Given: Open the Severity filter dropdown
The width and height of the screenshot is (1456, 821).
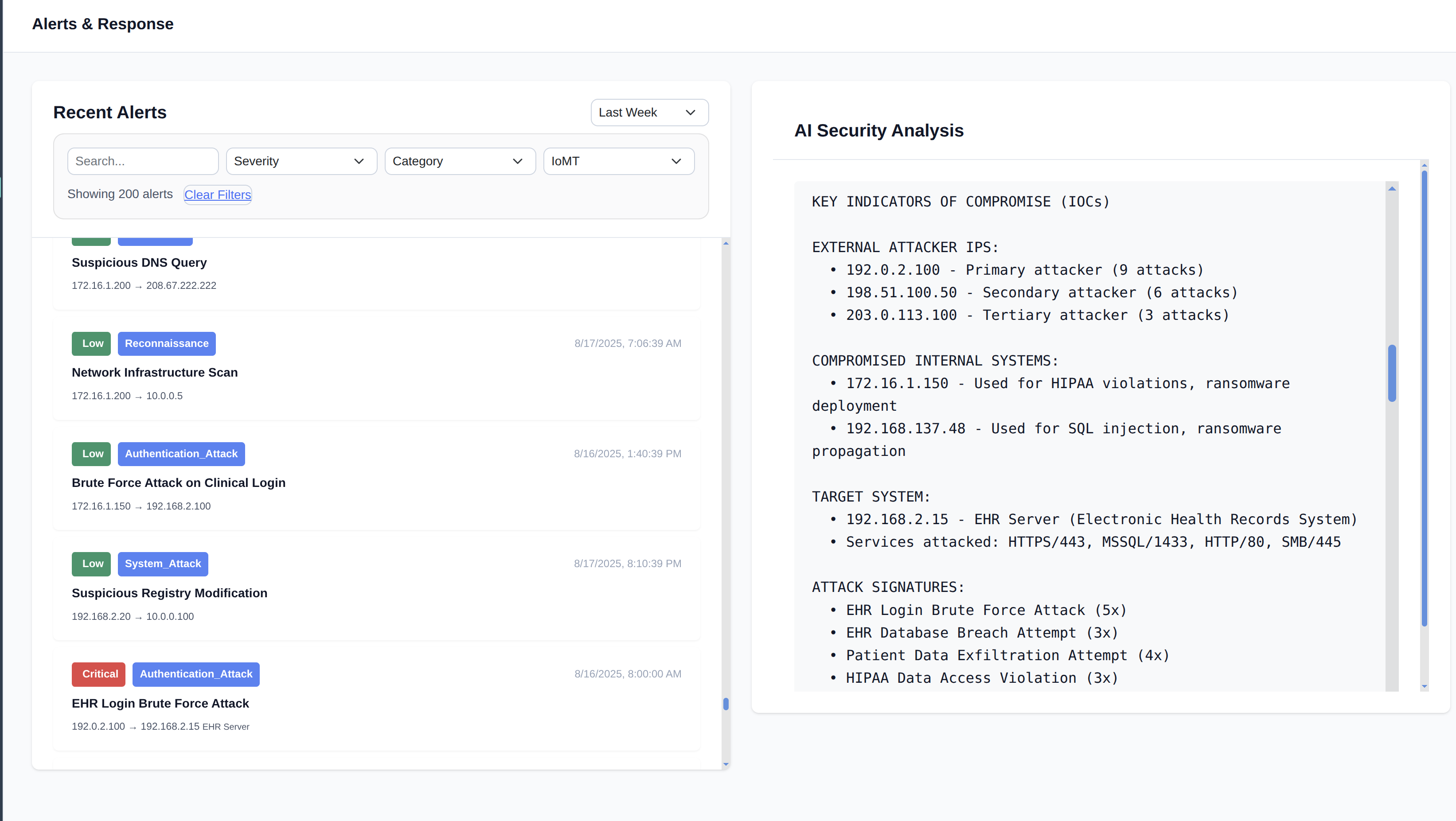Looking at the screenshot, I should point(301,161).
